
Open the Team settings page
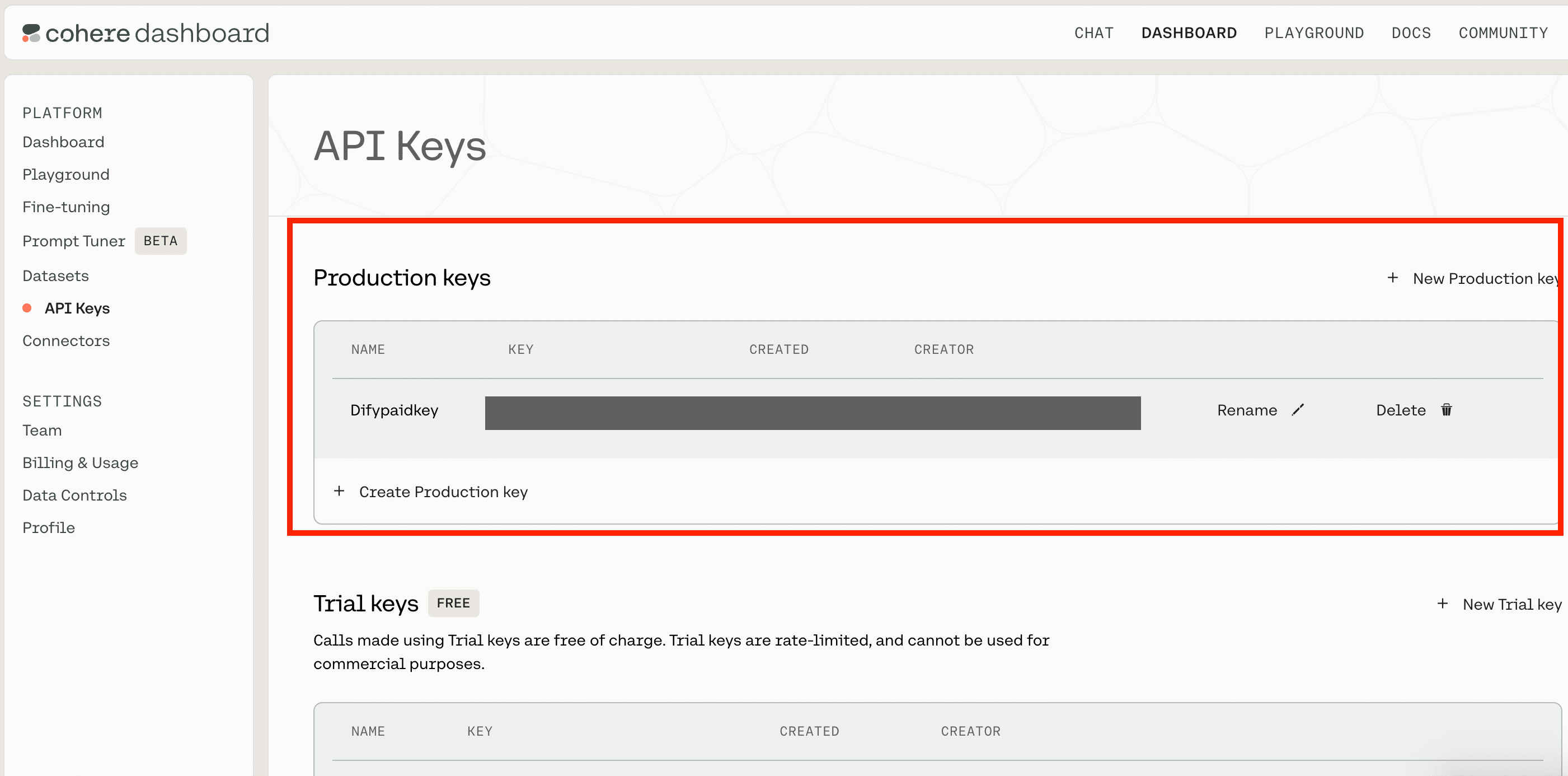pos(42,431)
